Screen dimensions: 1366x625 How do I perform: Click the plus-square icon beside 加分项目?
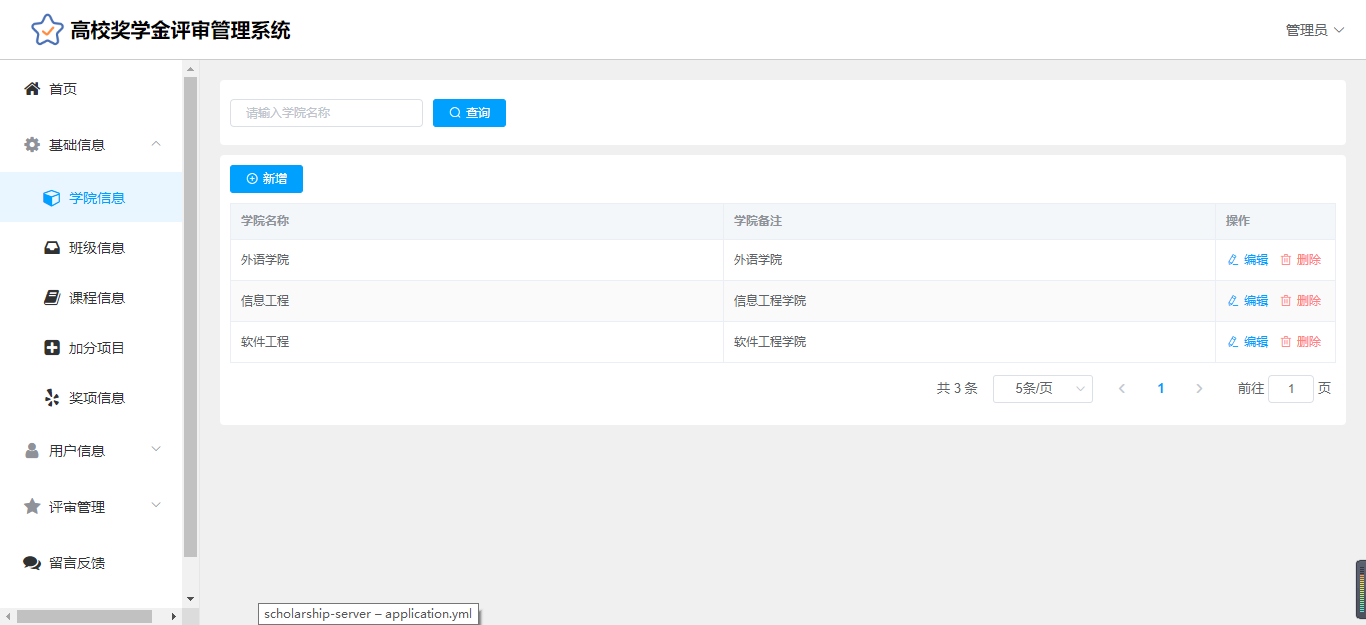point(52,348)
